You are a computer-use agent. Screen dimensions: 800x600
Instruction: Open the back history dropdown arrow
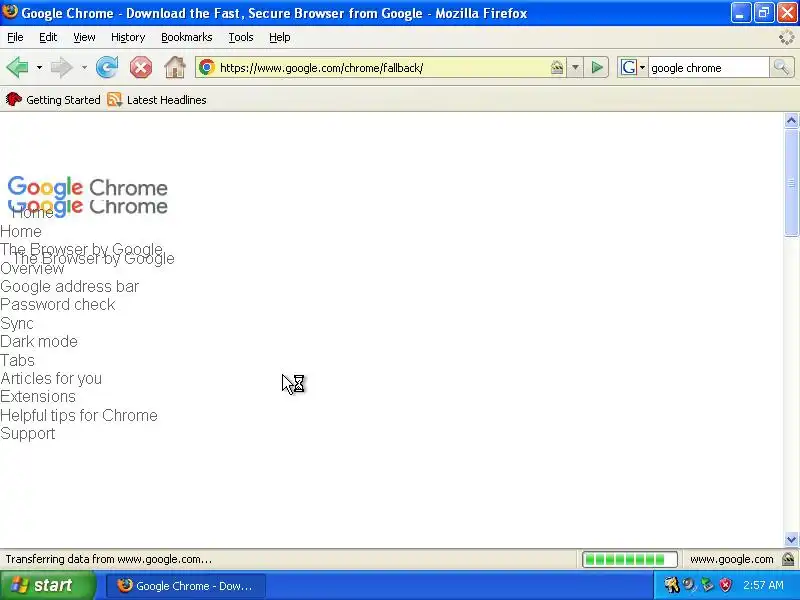pos(39,67)
